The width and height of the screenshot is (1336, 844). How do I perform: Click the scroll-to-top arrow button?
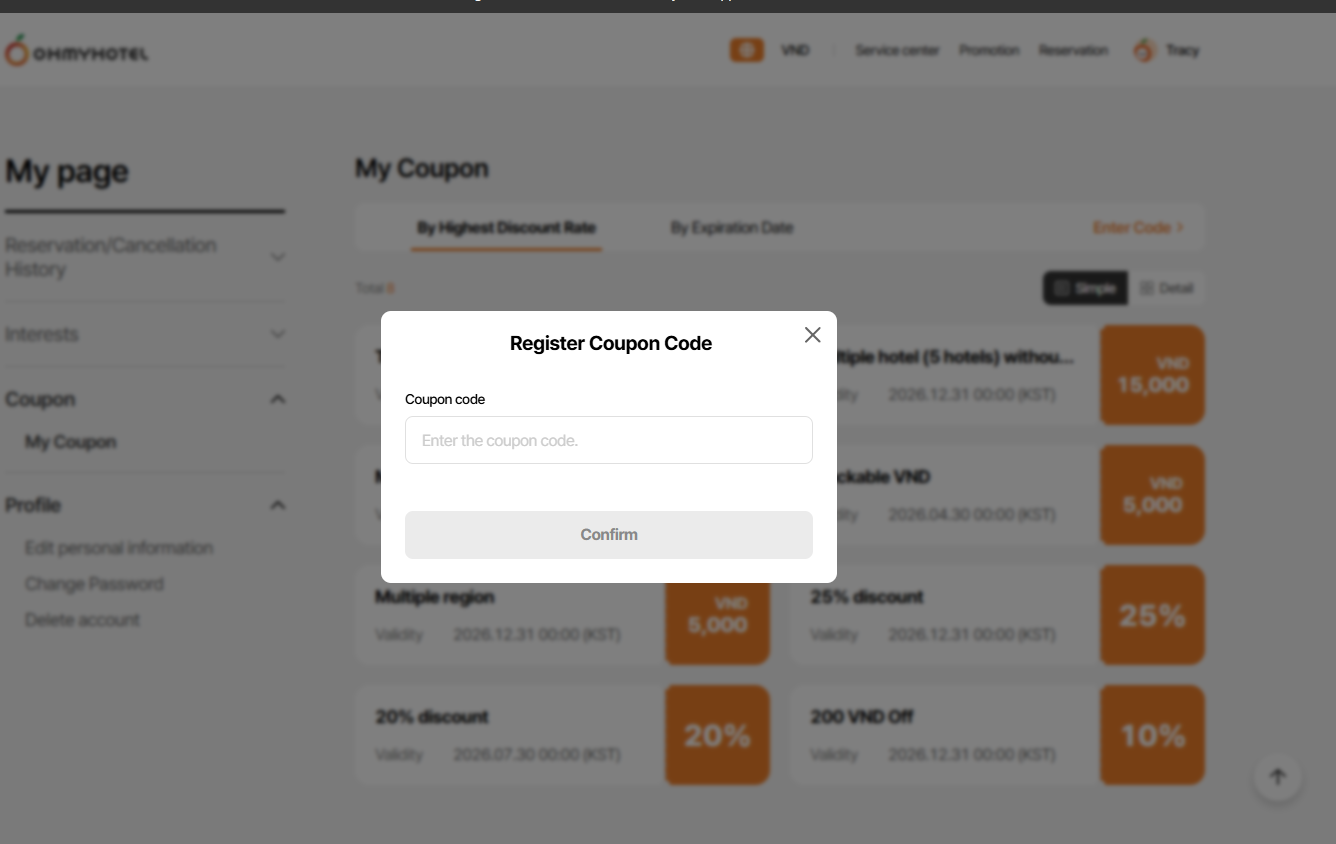[1277, 777]
